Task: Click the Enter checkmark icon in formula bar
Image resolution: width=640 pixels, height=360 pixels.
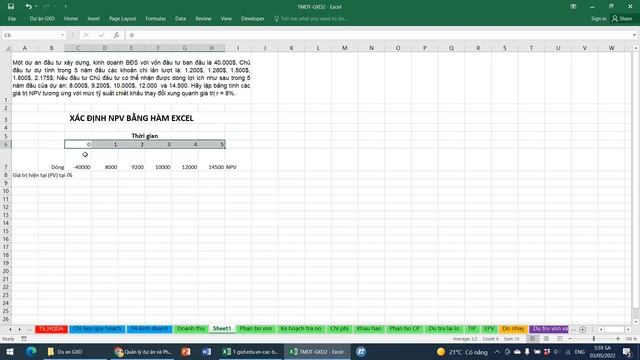Action: (101, 35)
